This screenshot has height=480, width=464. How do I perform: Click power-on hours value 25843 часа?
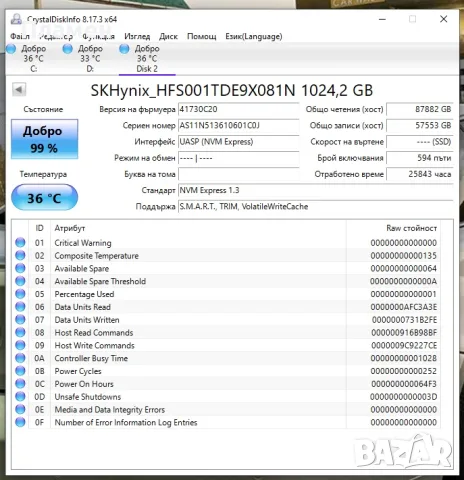coord(420,174)
